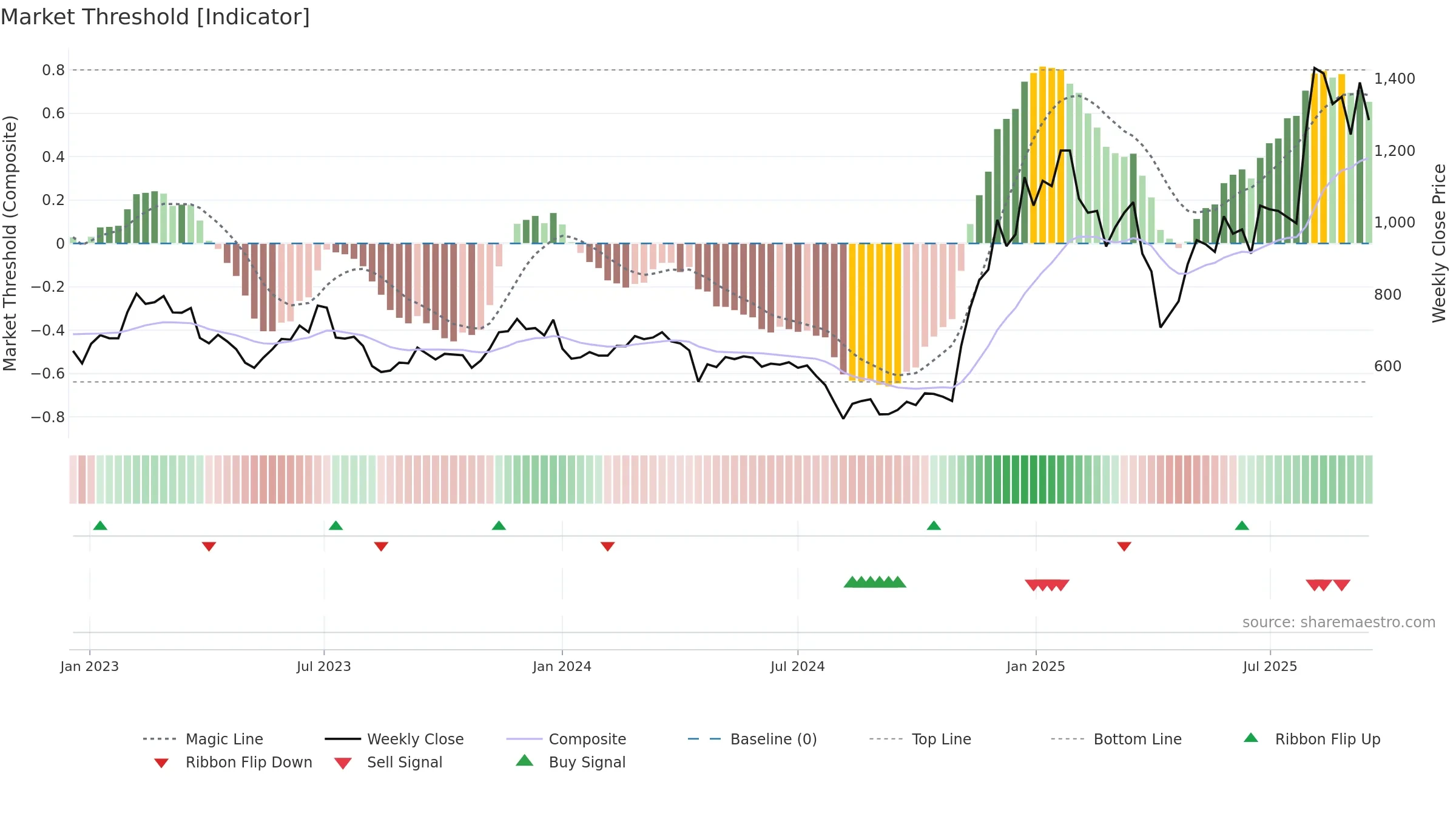Image resolution: width=1456 pixels, height=819 pixels.
Task: Toggle the Baseline (0) legend entry
Action: click(x=752, y=739)
